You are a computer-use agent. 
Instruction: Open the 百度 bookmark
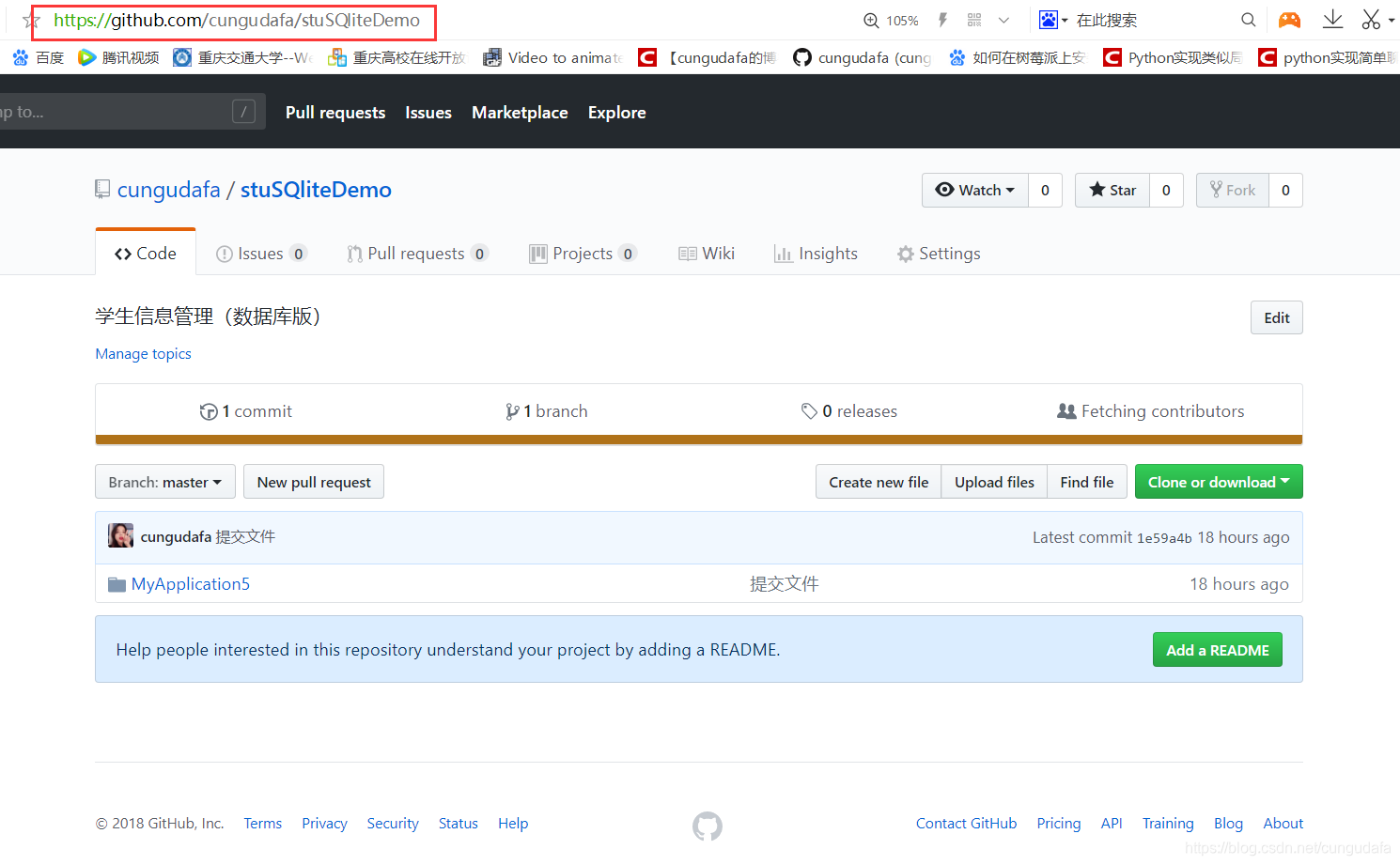39,58
